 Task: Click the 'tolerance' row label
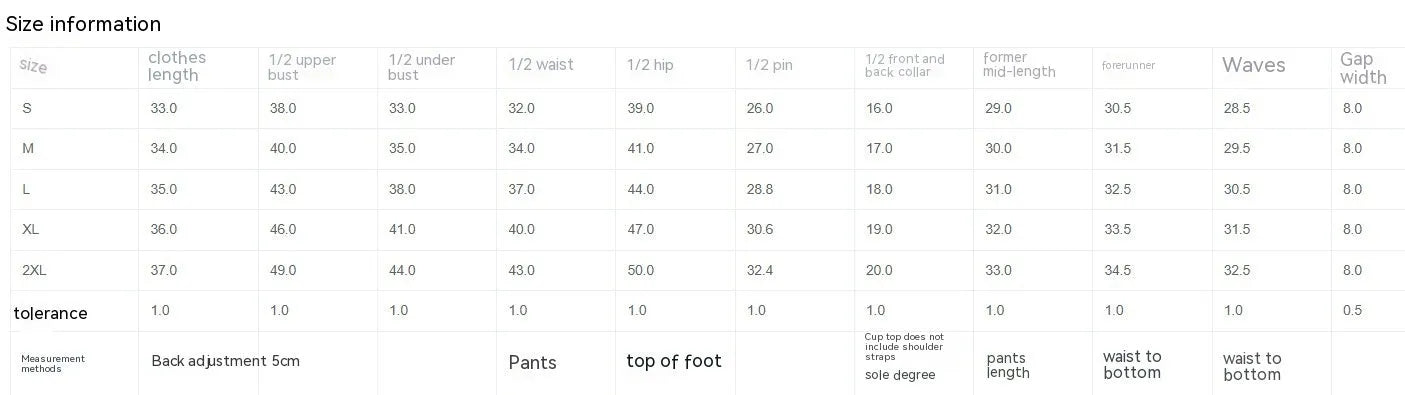(51, 313)
